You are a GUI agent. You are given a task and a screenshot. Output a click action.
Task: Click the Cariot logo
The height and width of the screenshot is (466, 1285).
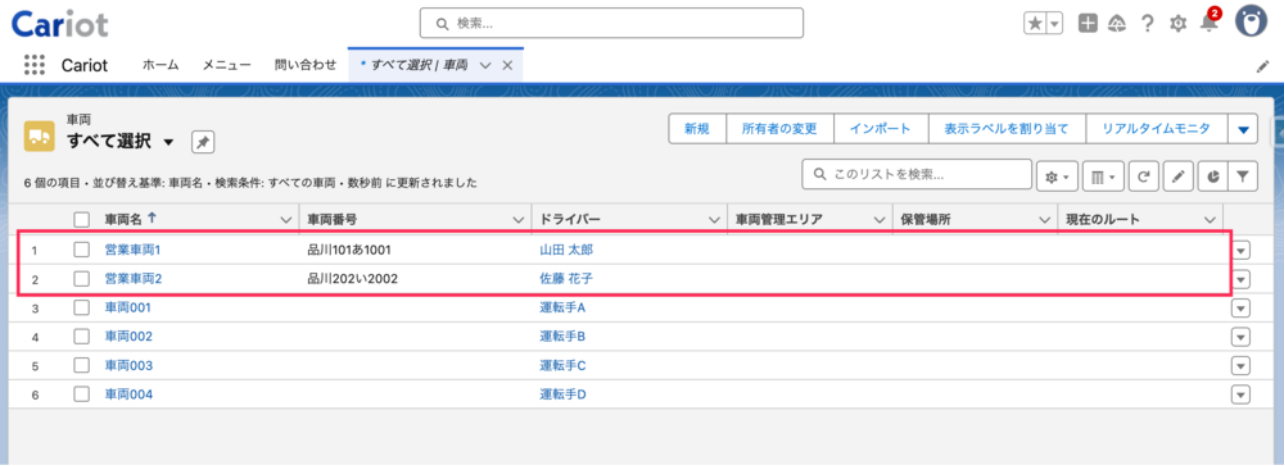coord(60,23)
